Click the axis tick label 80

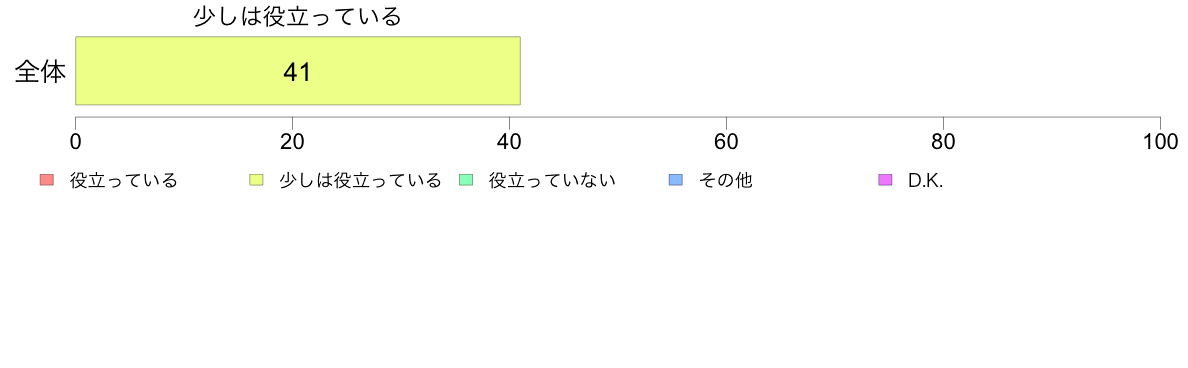coord(943,142)
